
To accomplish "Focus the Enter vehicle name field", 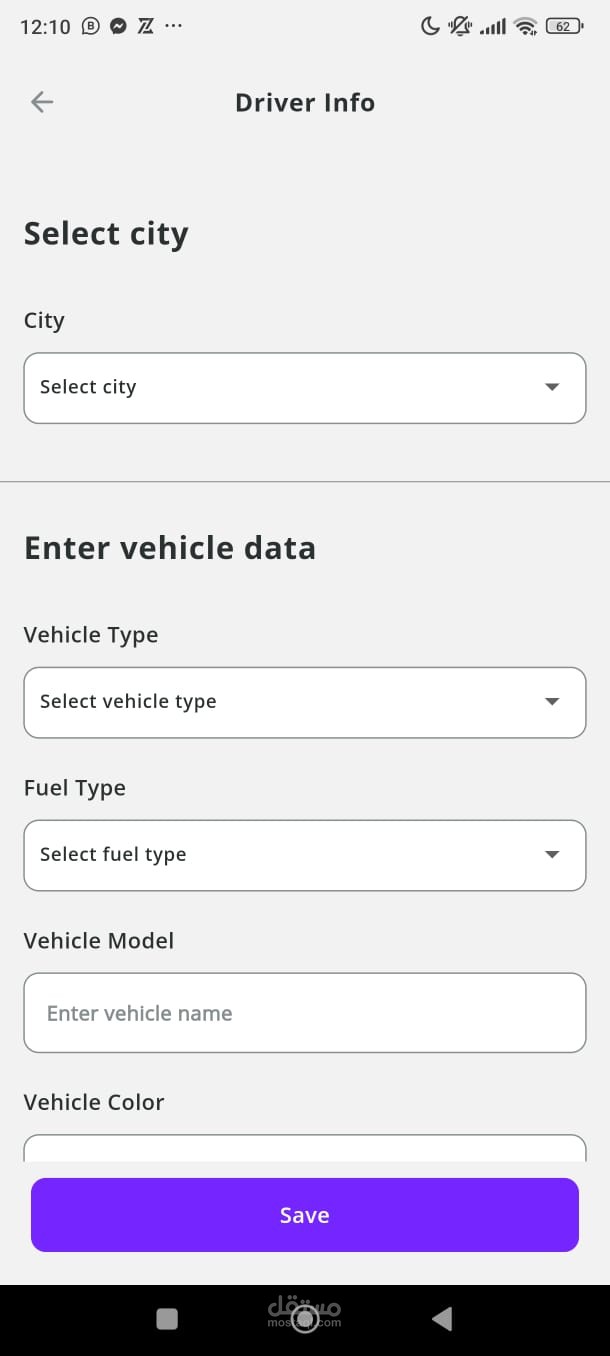I will 304,1013.
